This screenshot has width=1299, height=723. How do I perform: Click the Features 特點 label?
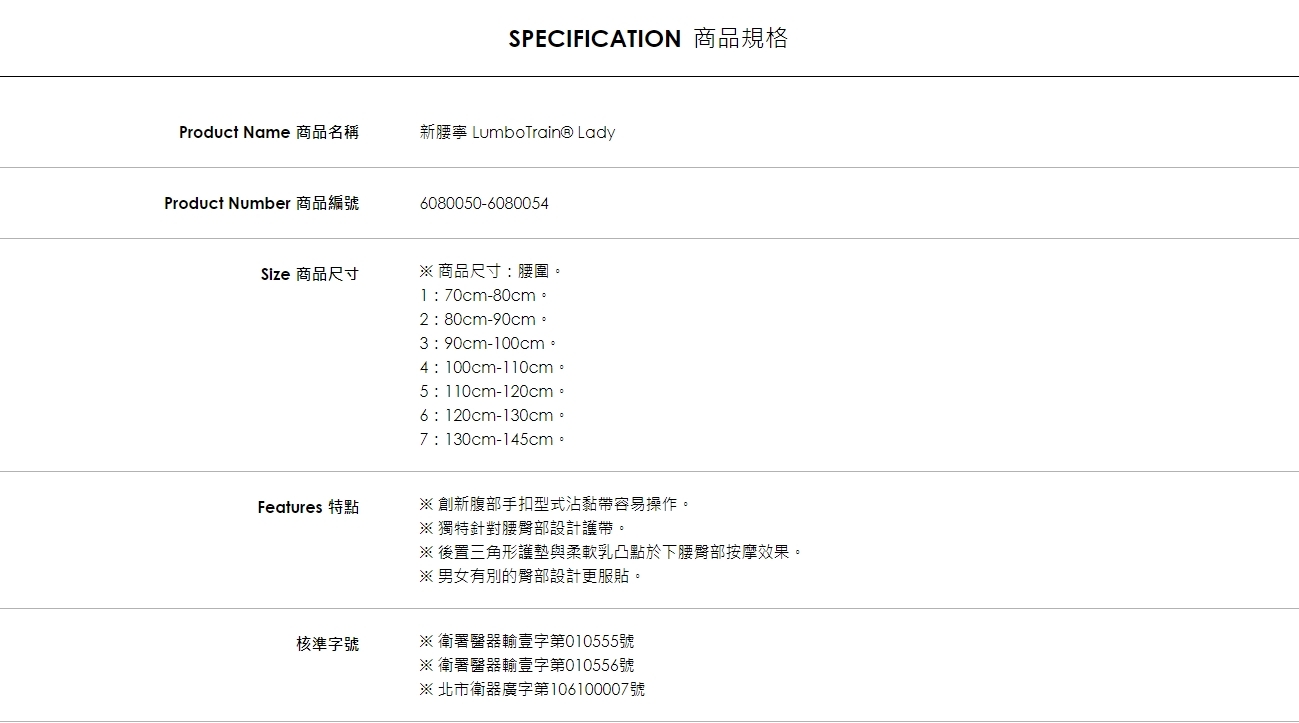308,507
